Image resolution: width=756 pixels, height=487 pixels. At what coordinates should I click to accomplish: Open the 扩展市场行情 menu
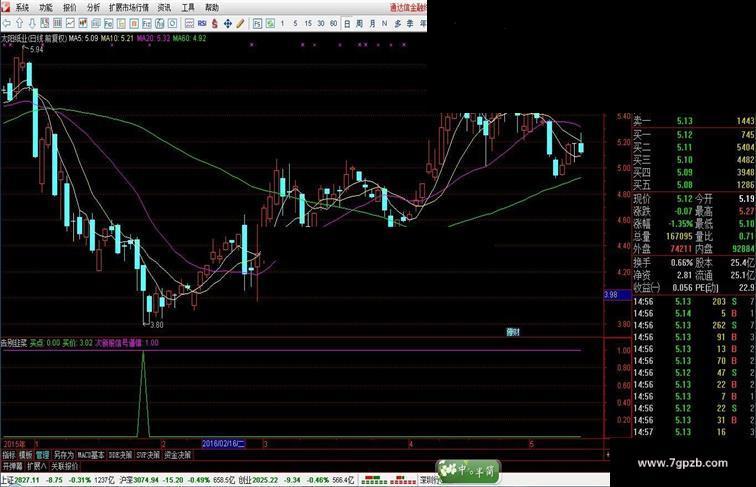[x=129, y=7]
